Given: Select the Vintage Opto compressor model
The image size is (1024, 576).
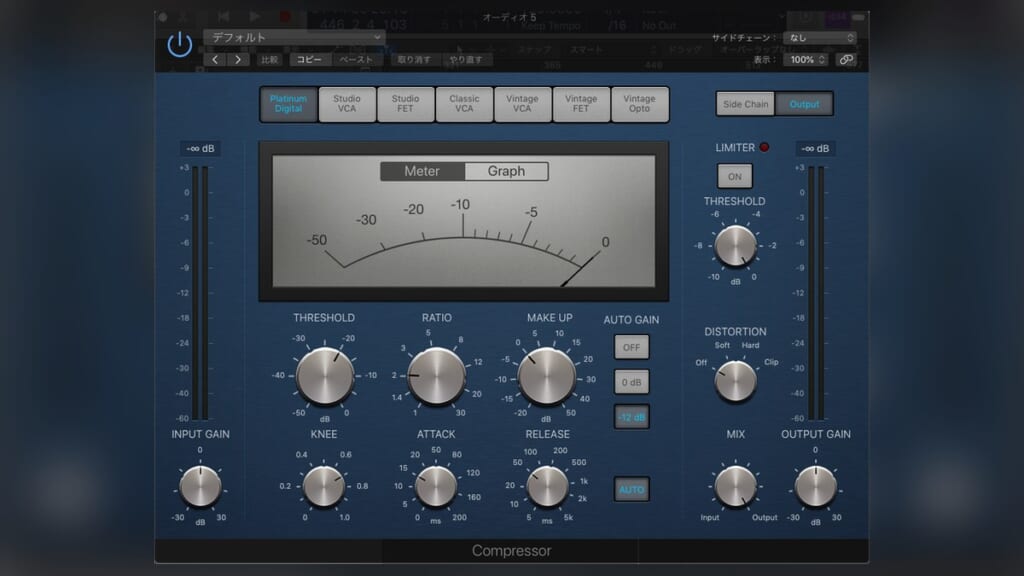Looking at the screenshot, I should coord(639,104).
